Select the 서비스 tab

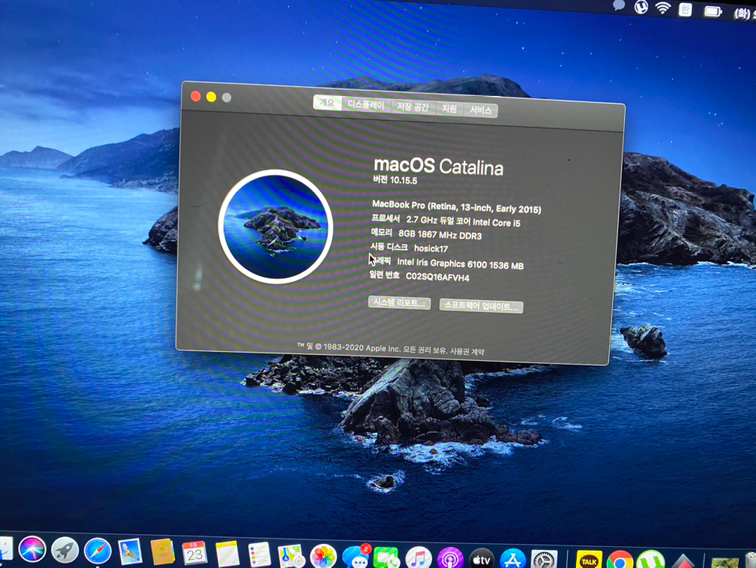point(481,110)
